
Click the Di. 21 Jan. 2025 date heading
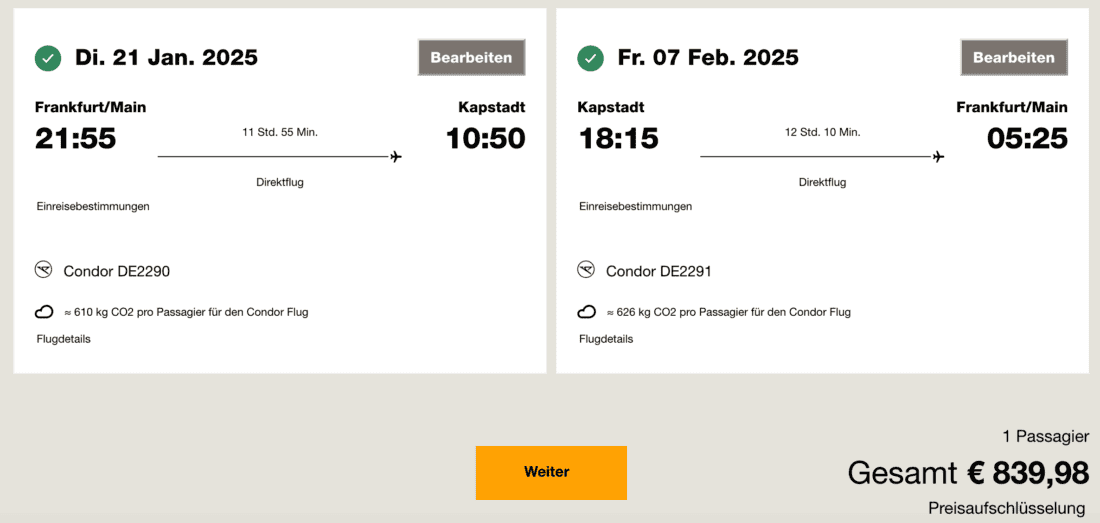click(x=166, y=58)
